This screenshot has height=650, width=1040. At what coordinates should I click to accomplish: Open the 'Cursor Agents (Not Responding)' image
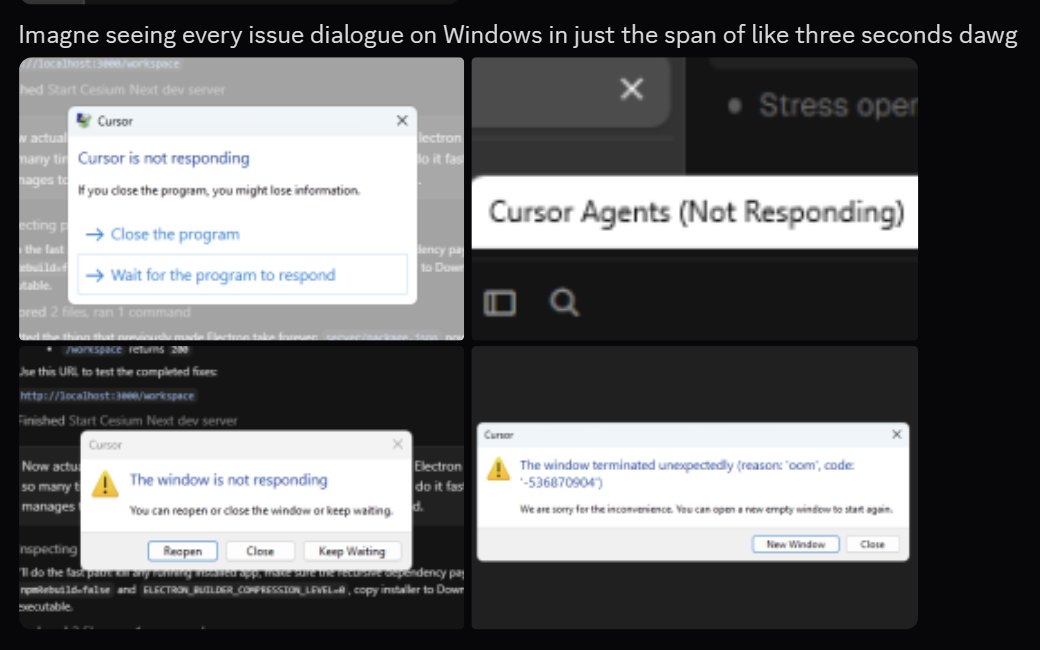(694, 198)
